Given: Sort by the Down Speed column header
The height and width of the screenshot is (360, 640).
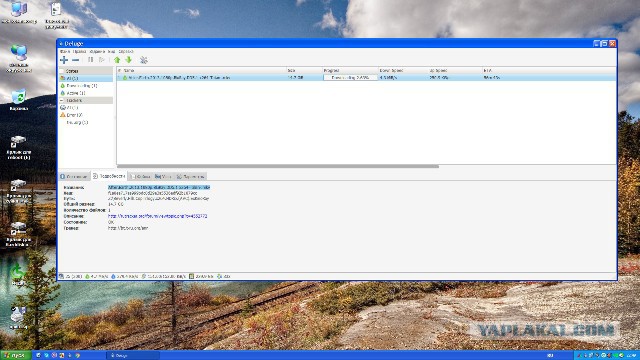Looking at the screenshot, I should 403,71.
